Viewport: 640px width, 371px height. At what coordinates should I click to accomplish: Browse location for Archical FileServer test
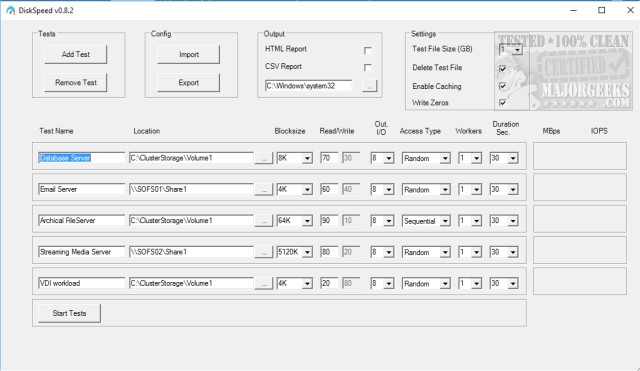pyautogui.click(x=264, y=221)
